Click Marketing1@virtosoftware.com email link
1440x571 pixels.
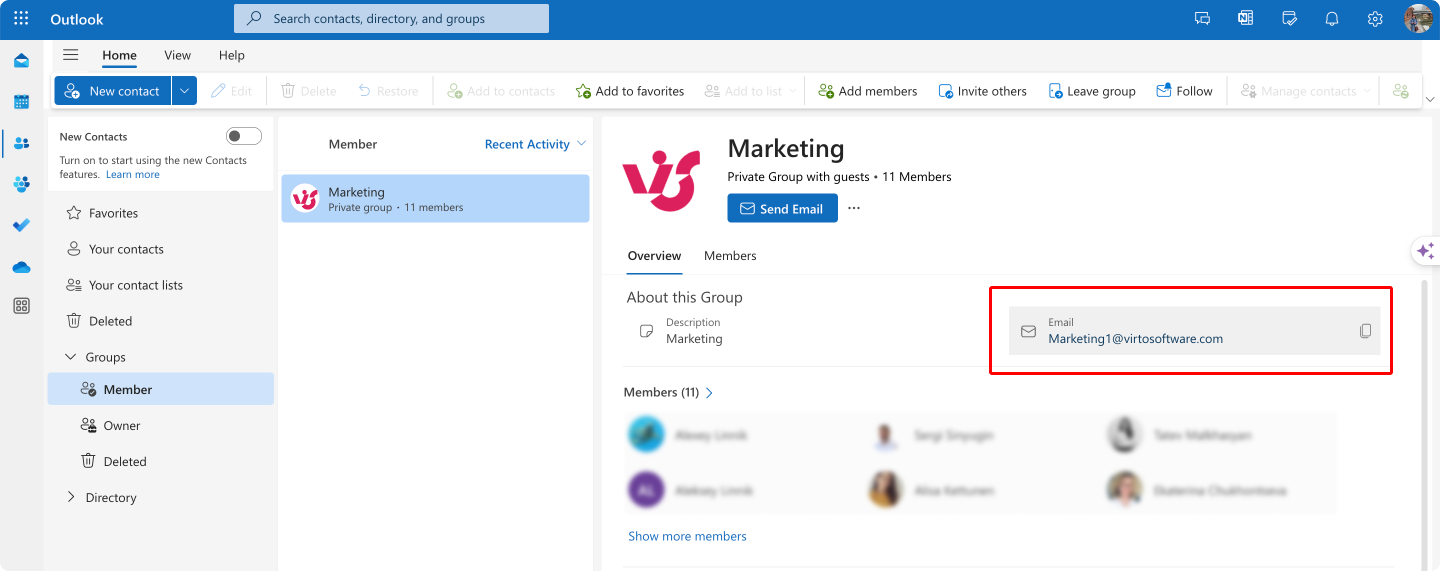pyautogui.click(x=1135, y=338)
